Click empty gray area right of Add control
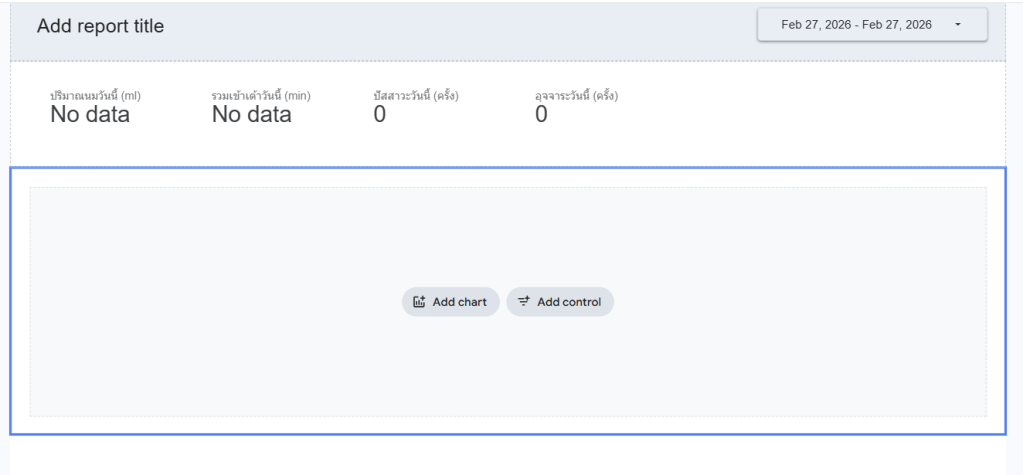Image resolution: width=1023 pixels, height=475 pixels. [800, 302]
